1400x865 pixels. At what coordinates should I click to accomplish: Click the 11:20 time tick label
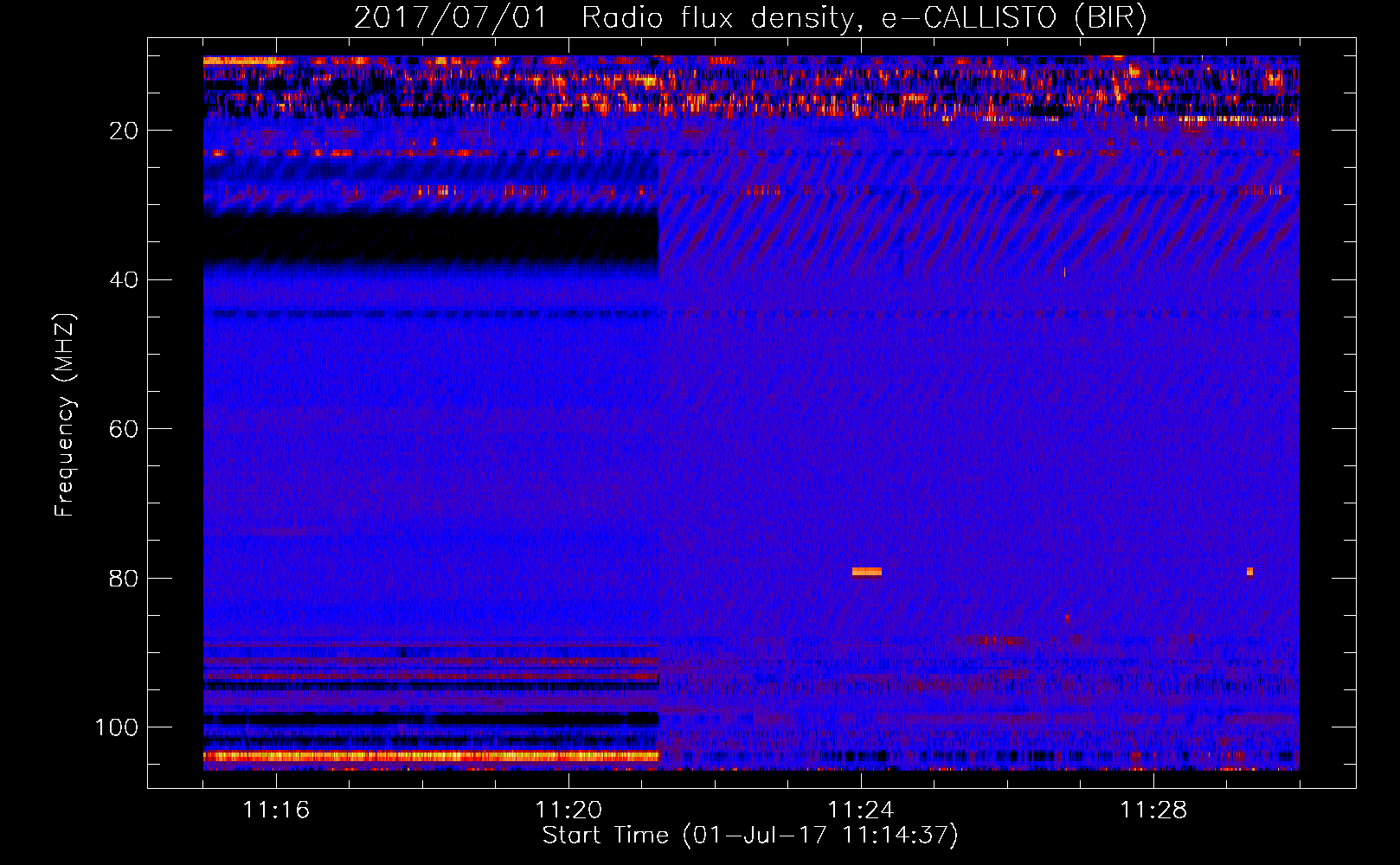tap(568, 811)
